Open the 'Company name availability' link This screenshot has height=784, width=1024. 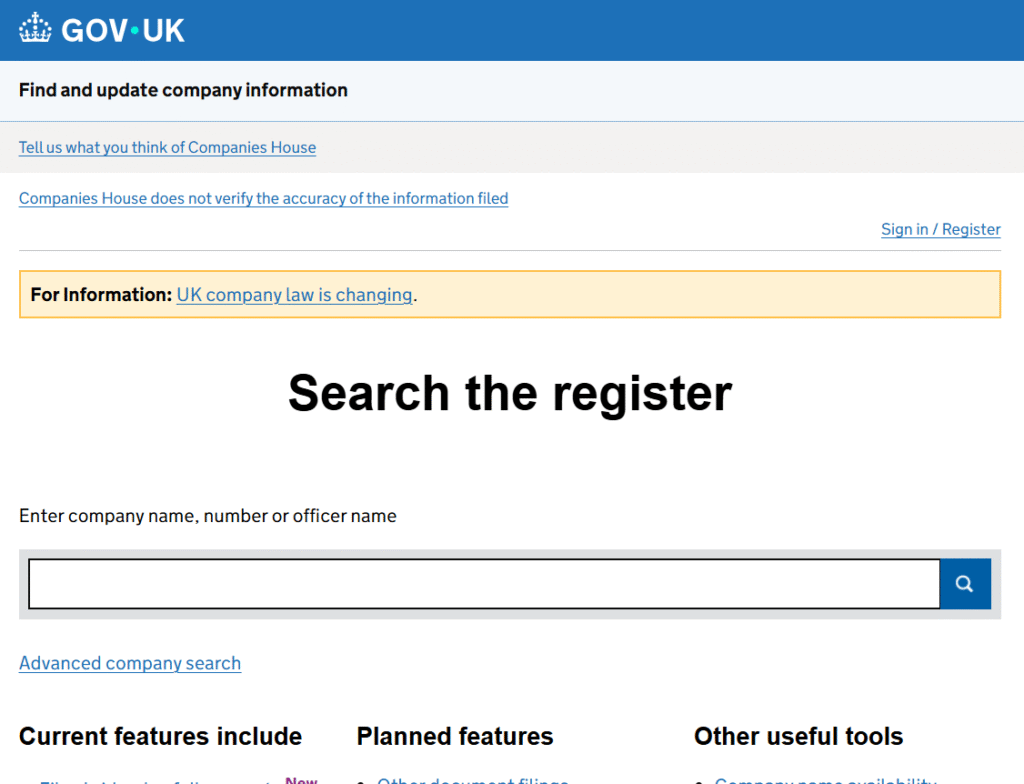point(825,781)
